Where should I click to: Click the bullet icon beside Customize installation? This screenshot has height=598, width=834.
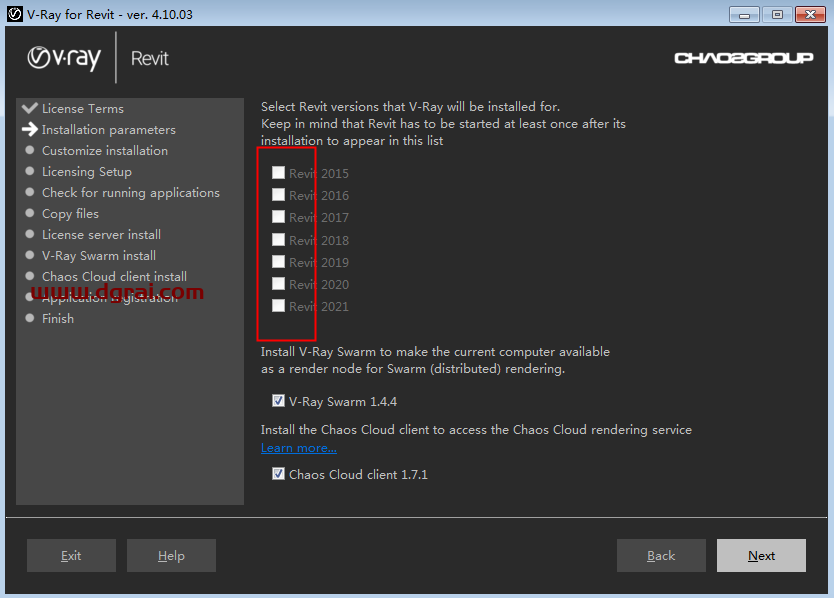tap(29, 150)
